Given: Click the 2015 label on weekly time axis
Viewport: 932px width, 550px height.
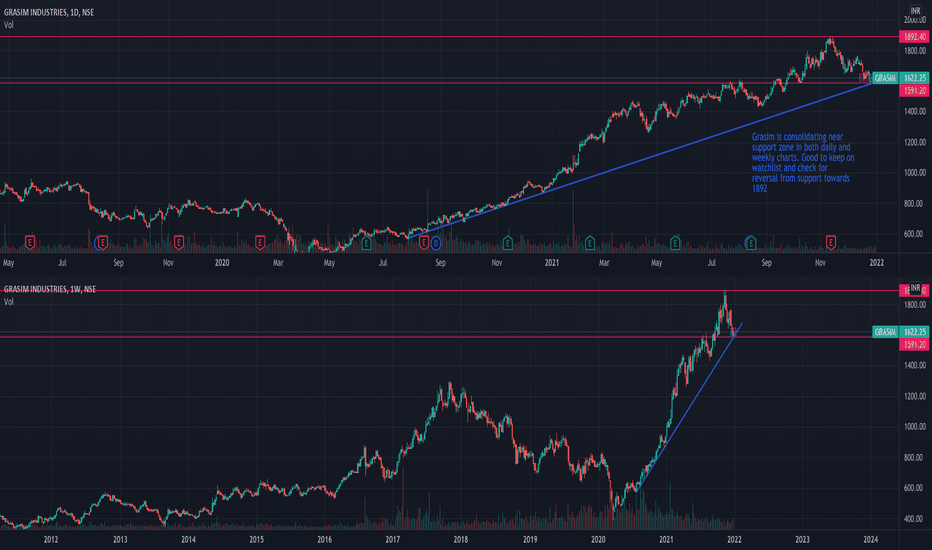Looking at the screenshot, I should tap(256, 540).
